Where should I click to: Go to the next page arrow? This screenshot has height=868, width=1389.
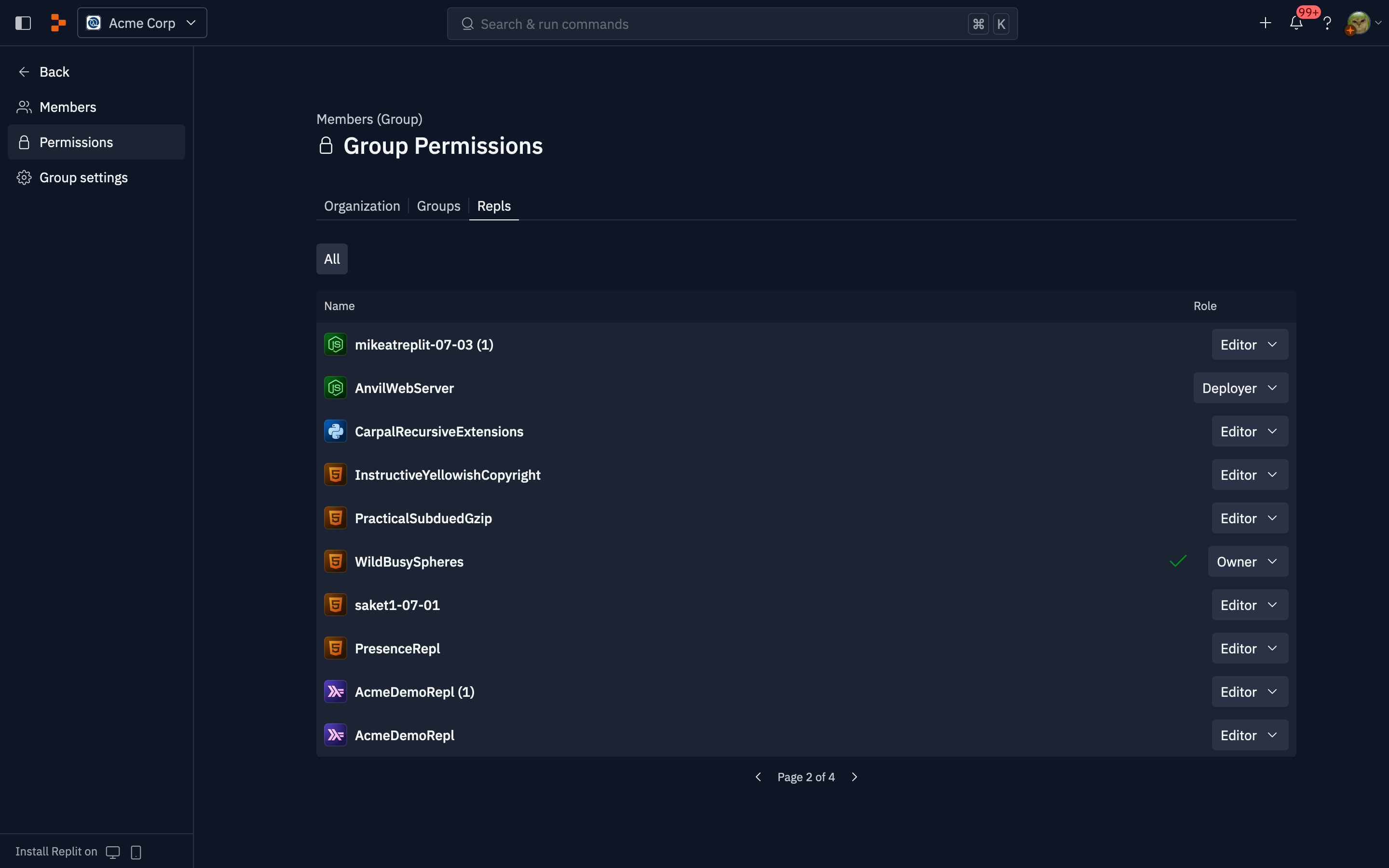[854, 777]
